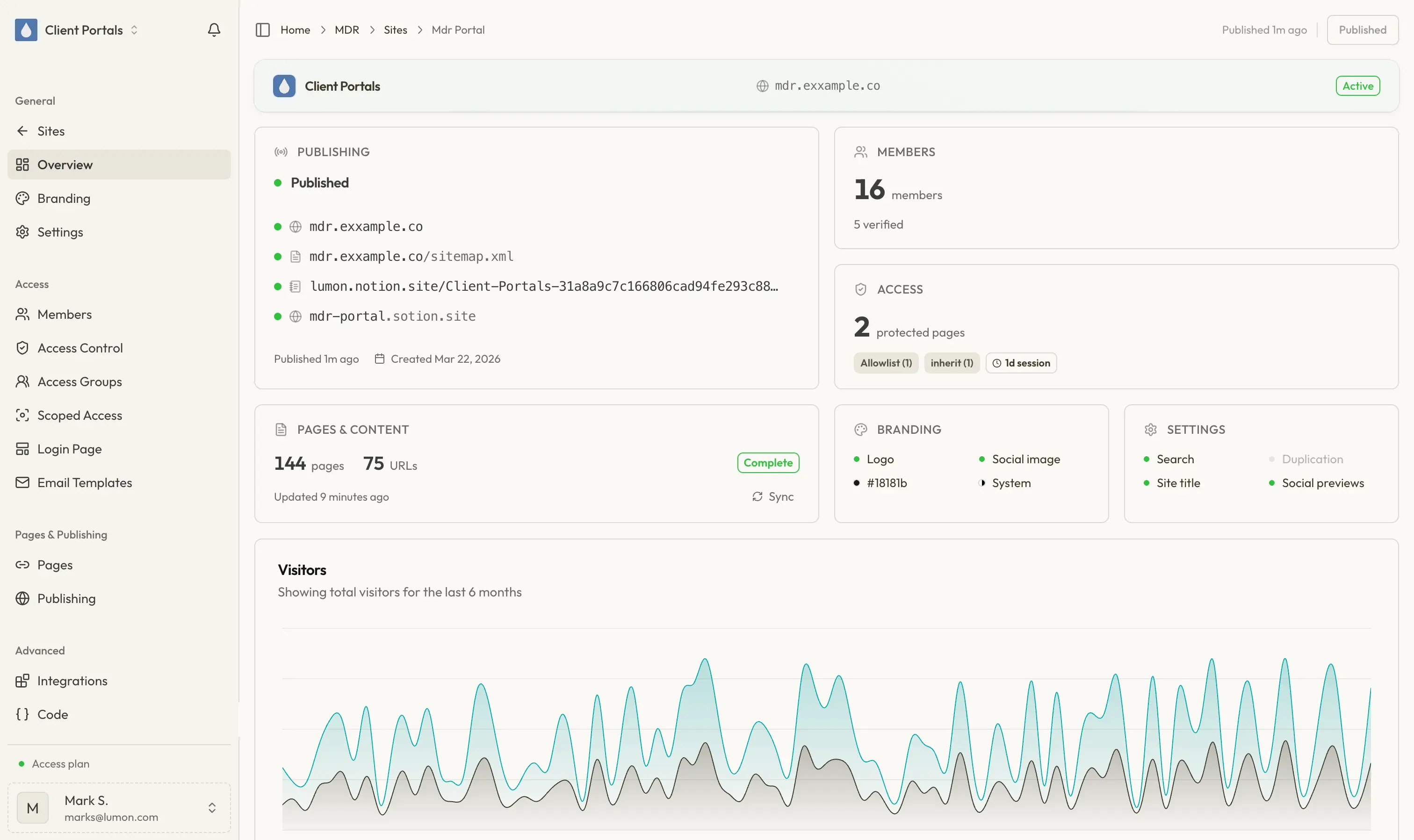This screenshot has height=840, width=1414.
Task: Click the Sync icon in Pages & Content
Action: [757, 496]
